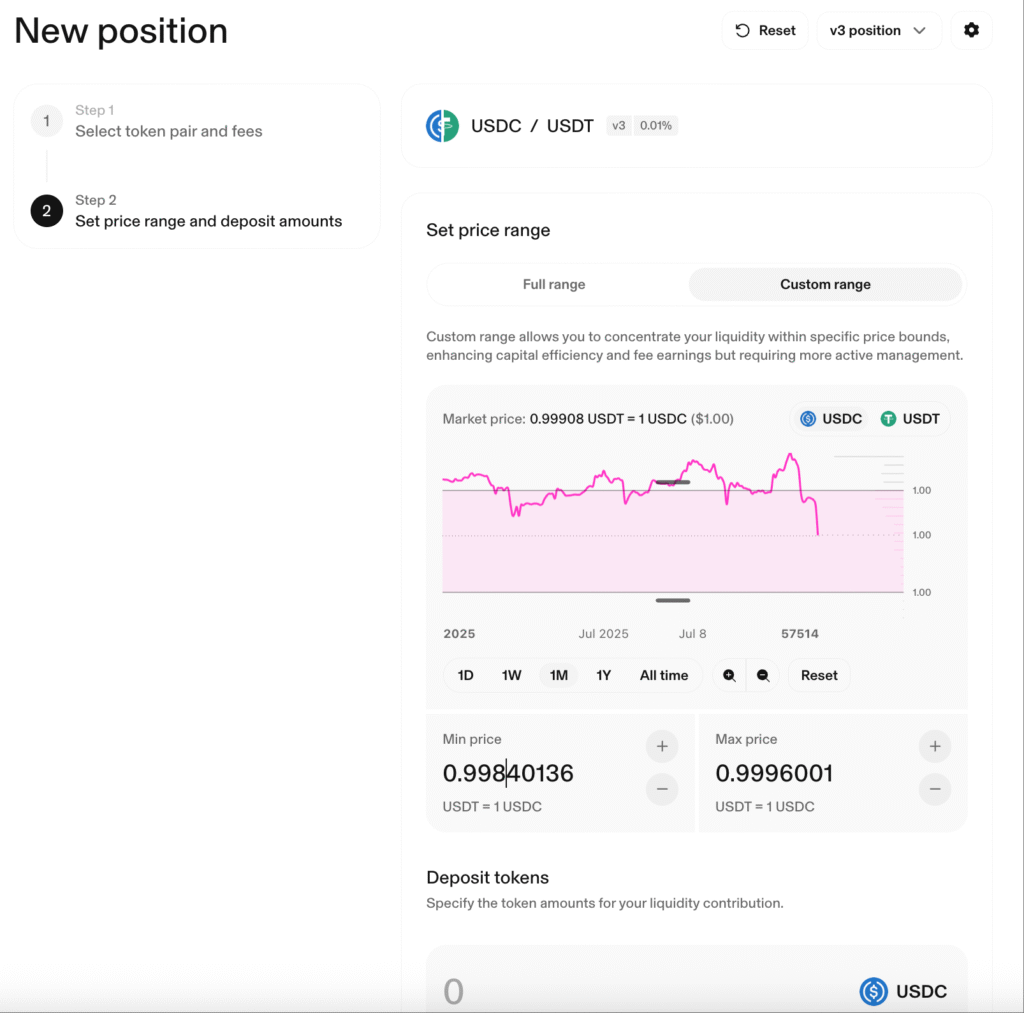
Task: Select the Full range option
Action: (554, 284)
